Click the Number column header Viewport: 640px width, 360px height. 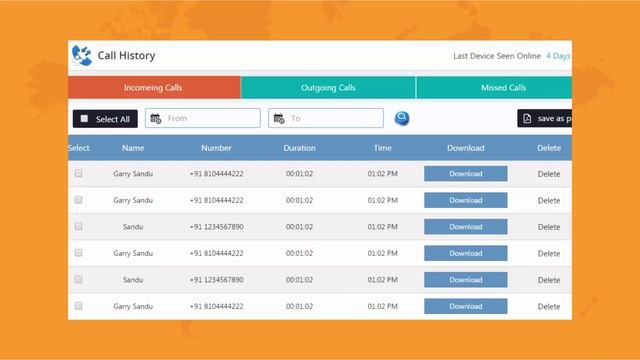coord(216,148)
